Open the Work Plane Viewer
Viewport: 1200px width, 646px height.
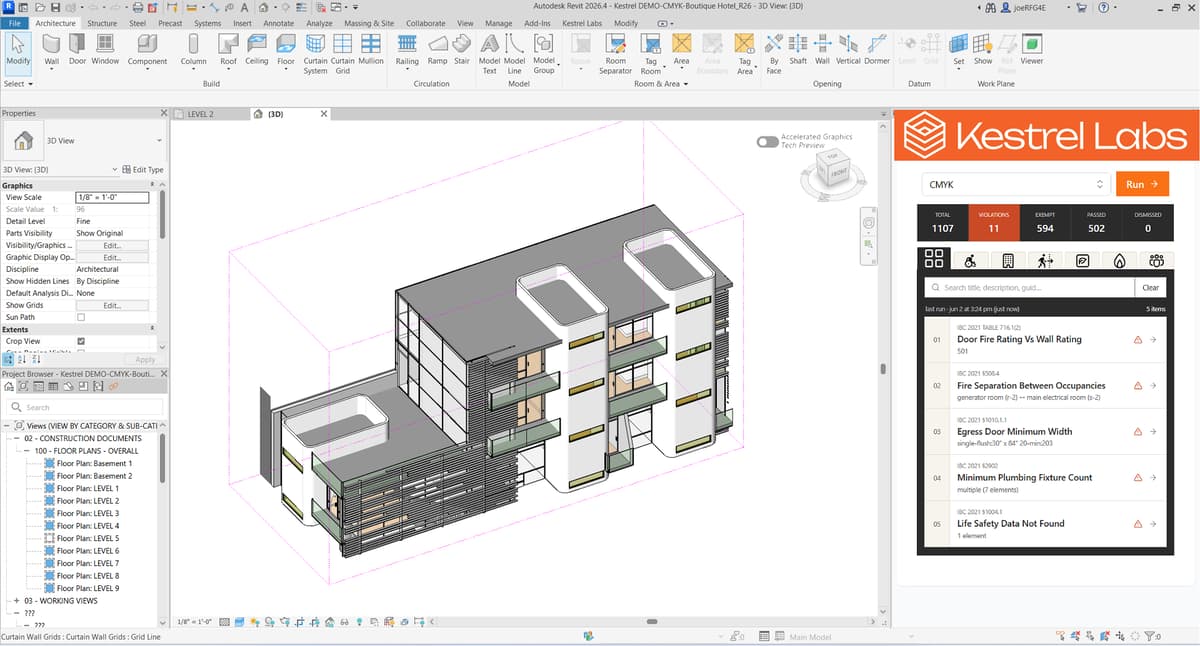tap(1031, 49)
